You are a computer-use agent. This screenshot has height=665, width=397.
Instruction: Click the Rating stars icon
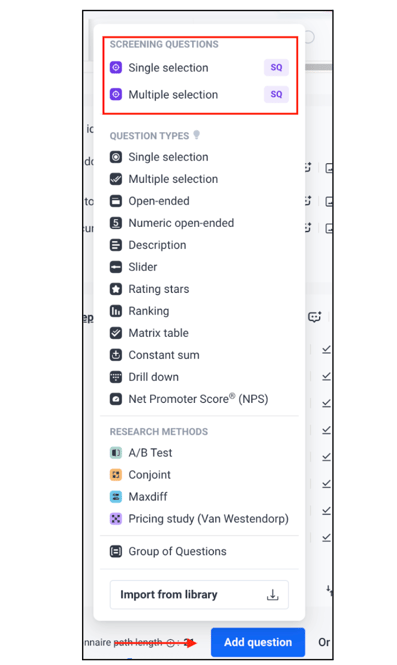coord(116,289)
